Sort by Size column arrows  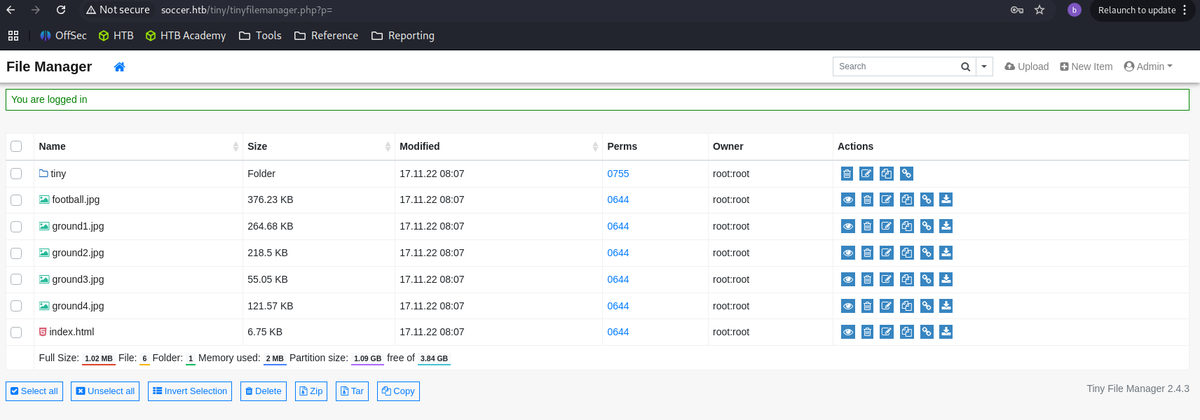[x=388, y=147]
